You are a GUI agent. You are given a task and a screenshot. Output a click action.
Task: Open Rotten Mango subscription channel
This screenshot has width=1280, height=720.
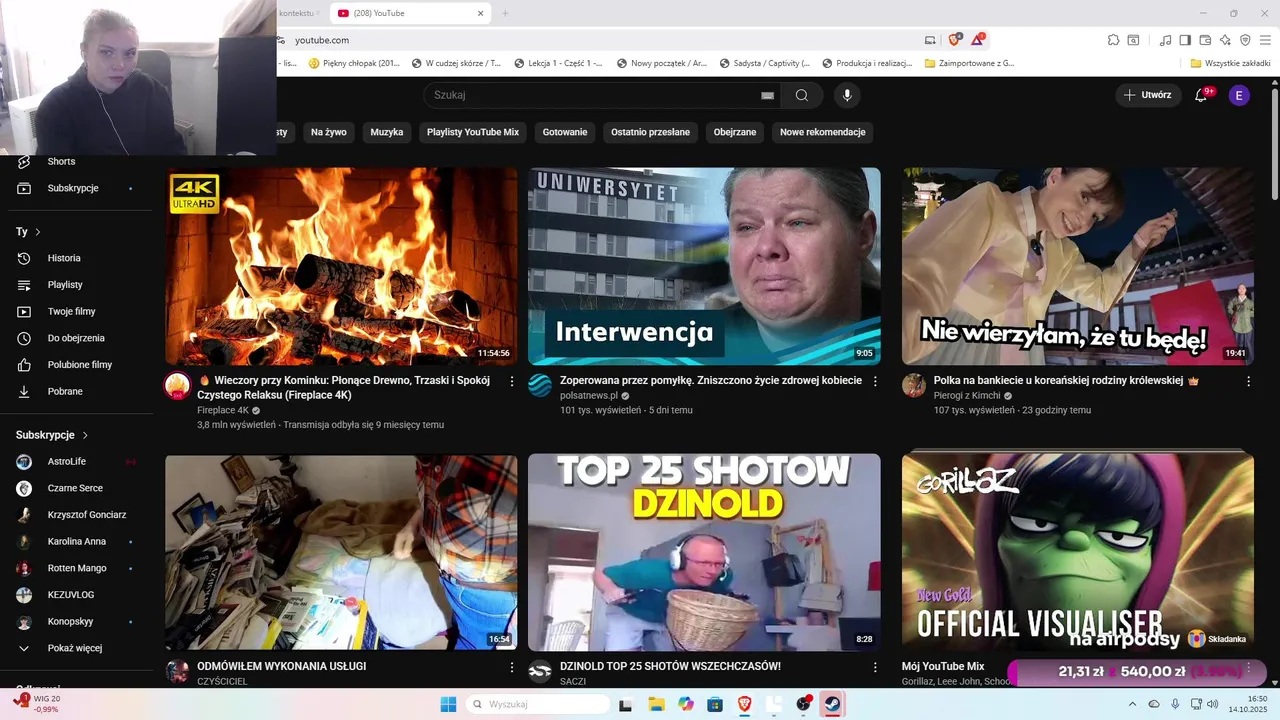click(x=77, y=568)
